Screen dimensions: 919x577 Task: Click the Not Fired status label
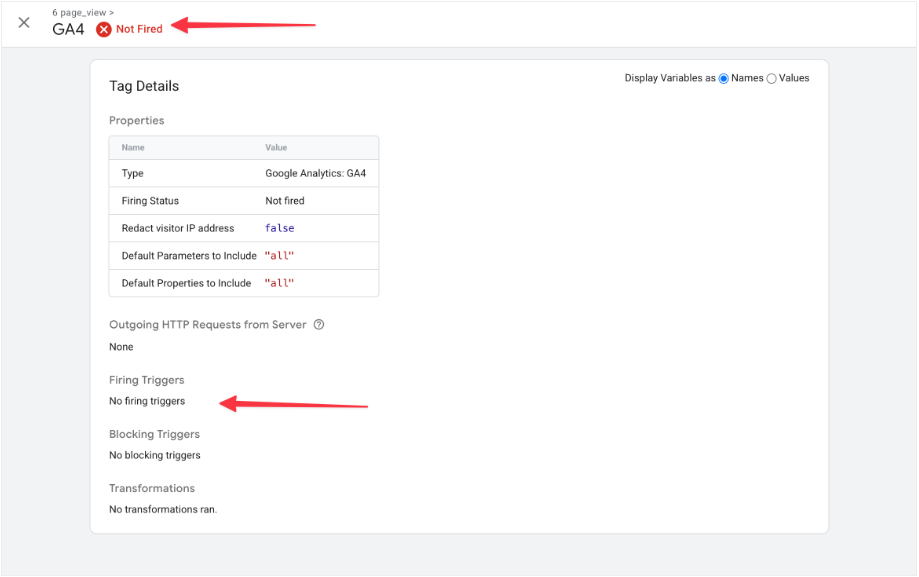click(139, 30)
